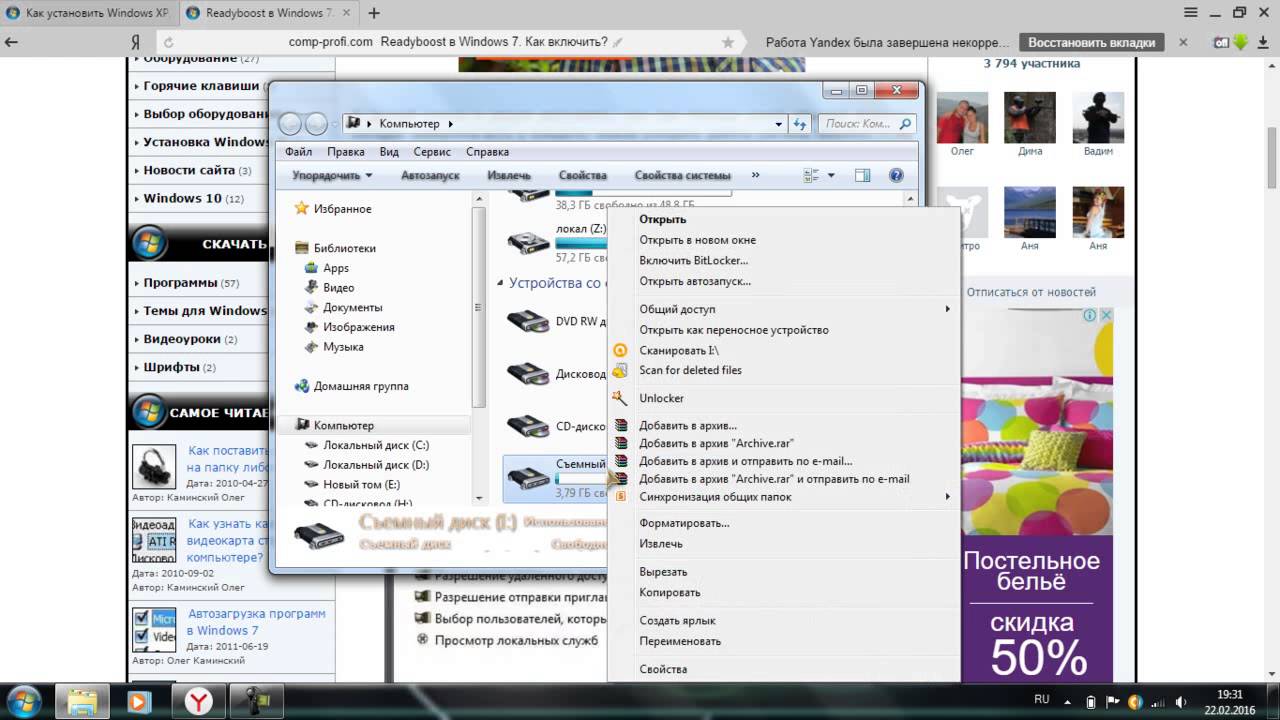The width and height of the screenshot is (1280, 720).
Task: Open the Правка menu
Action: (x=345, y=152)
